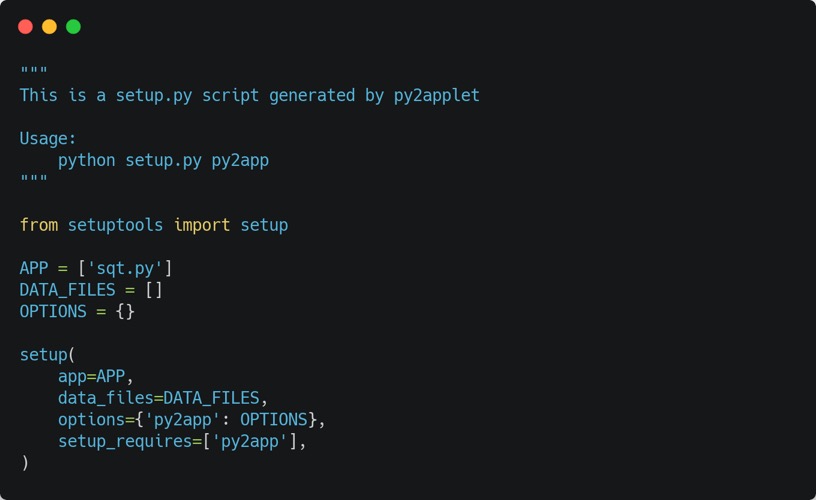Click the closing parenthesis on the last line
This screenshot has height=500, width=816.
(x=25, y=463)
